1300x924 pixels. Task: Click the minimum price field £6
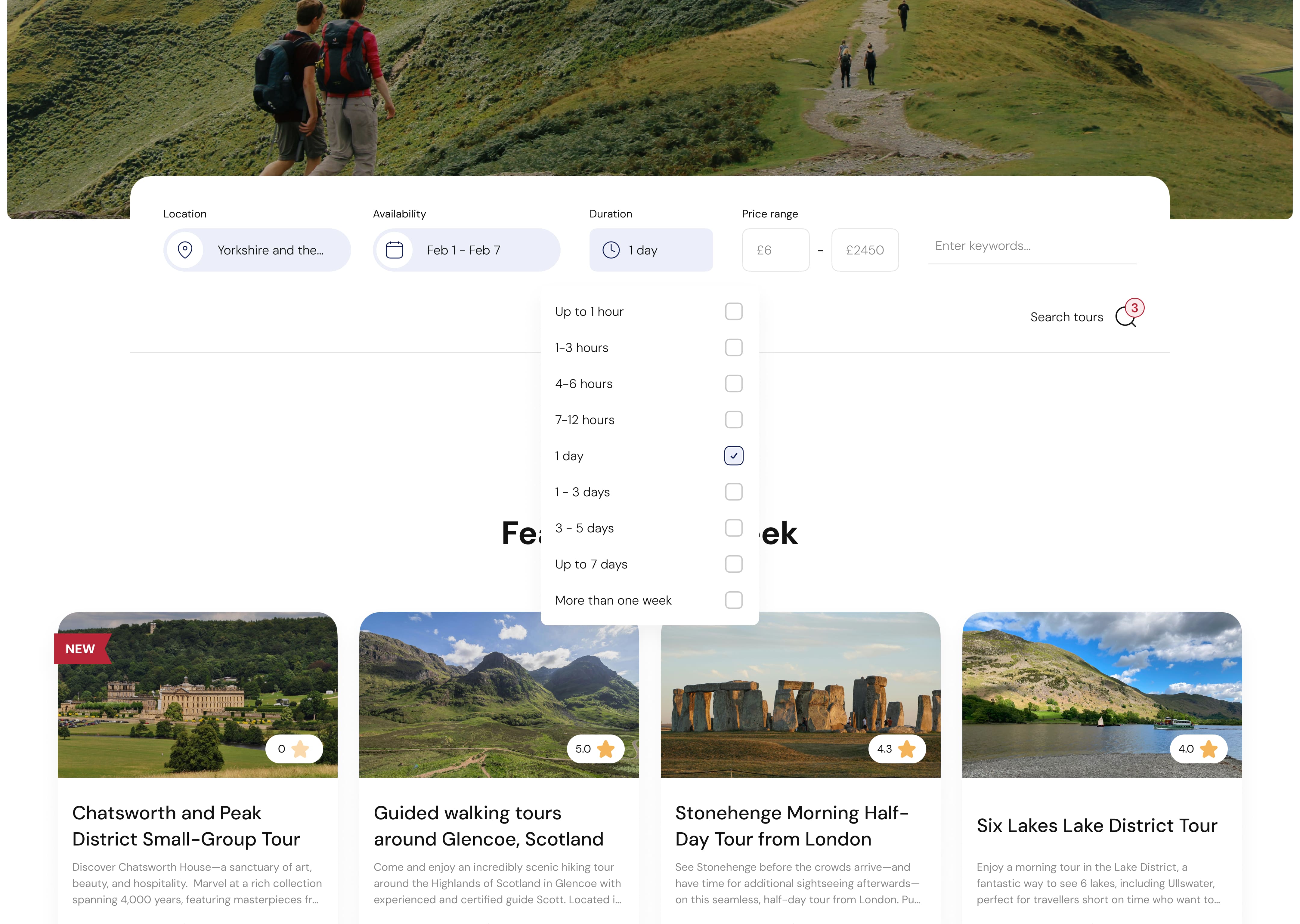(776, 250)
